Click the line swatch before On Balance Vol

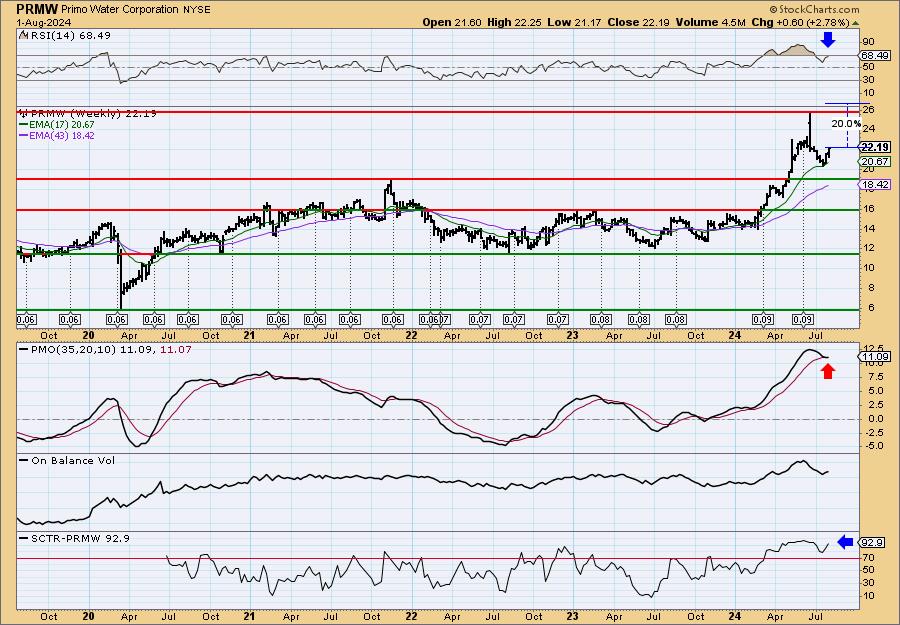(23, 460)
